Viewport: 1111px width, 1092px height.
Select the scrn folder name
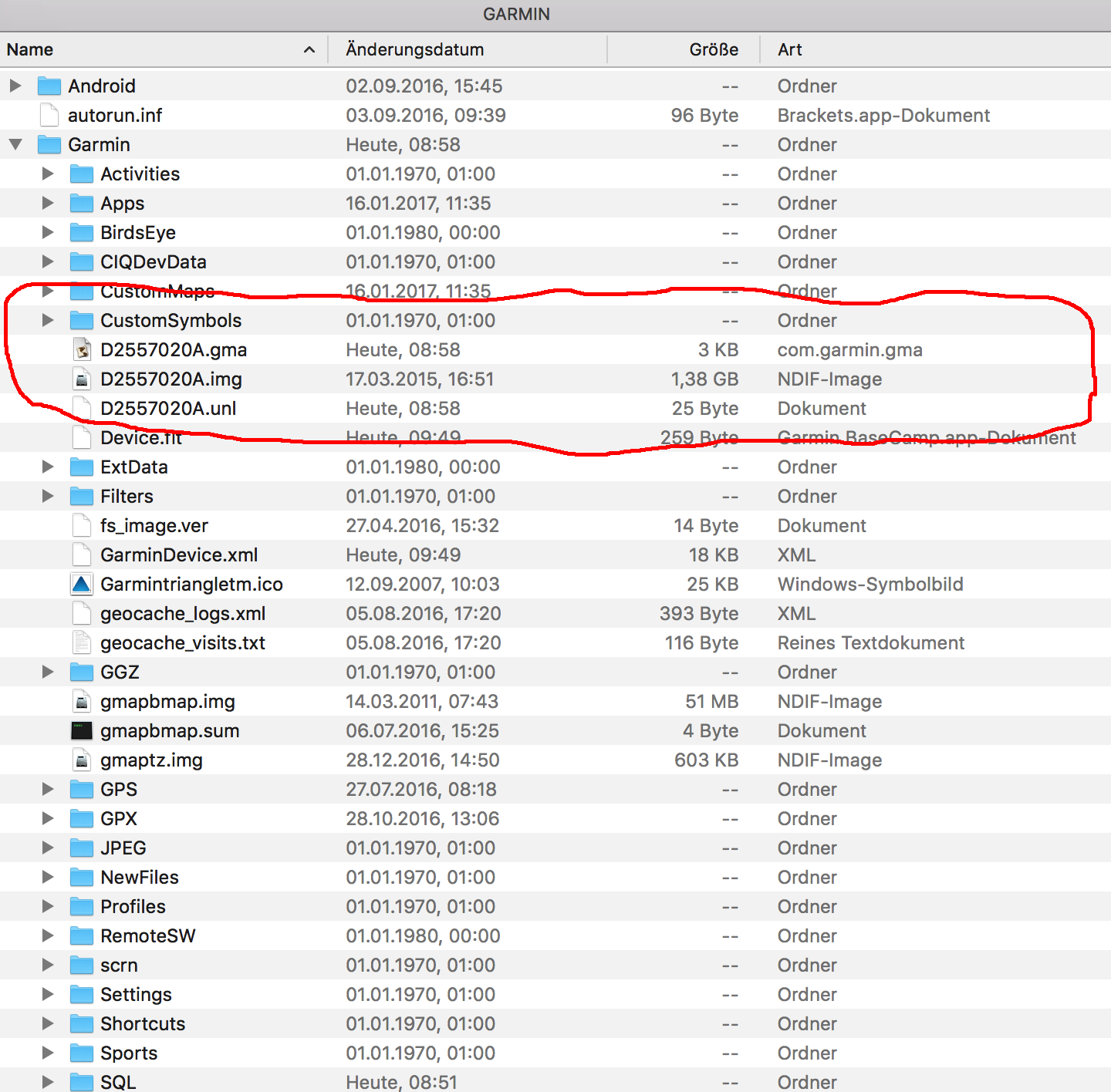coord(119,965)
